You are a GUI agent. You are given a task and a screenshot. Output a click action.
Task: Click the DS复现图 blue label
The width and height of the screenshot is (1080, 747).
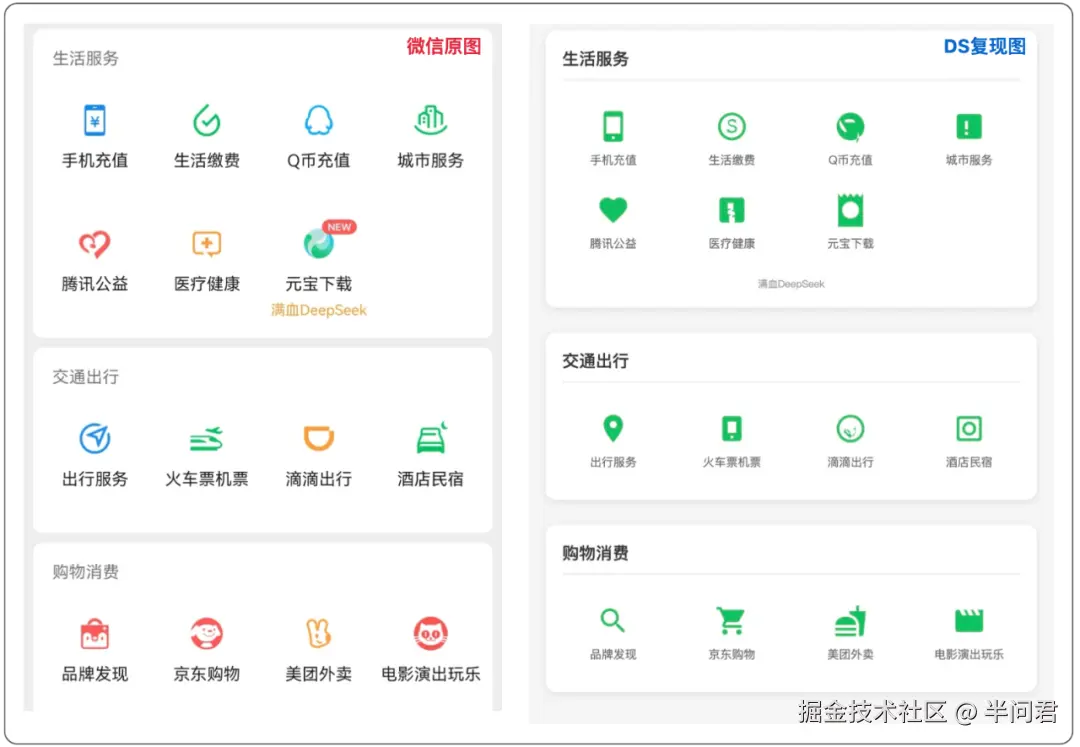click(983, 46)
